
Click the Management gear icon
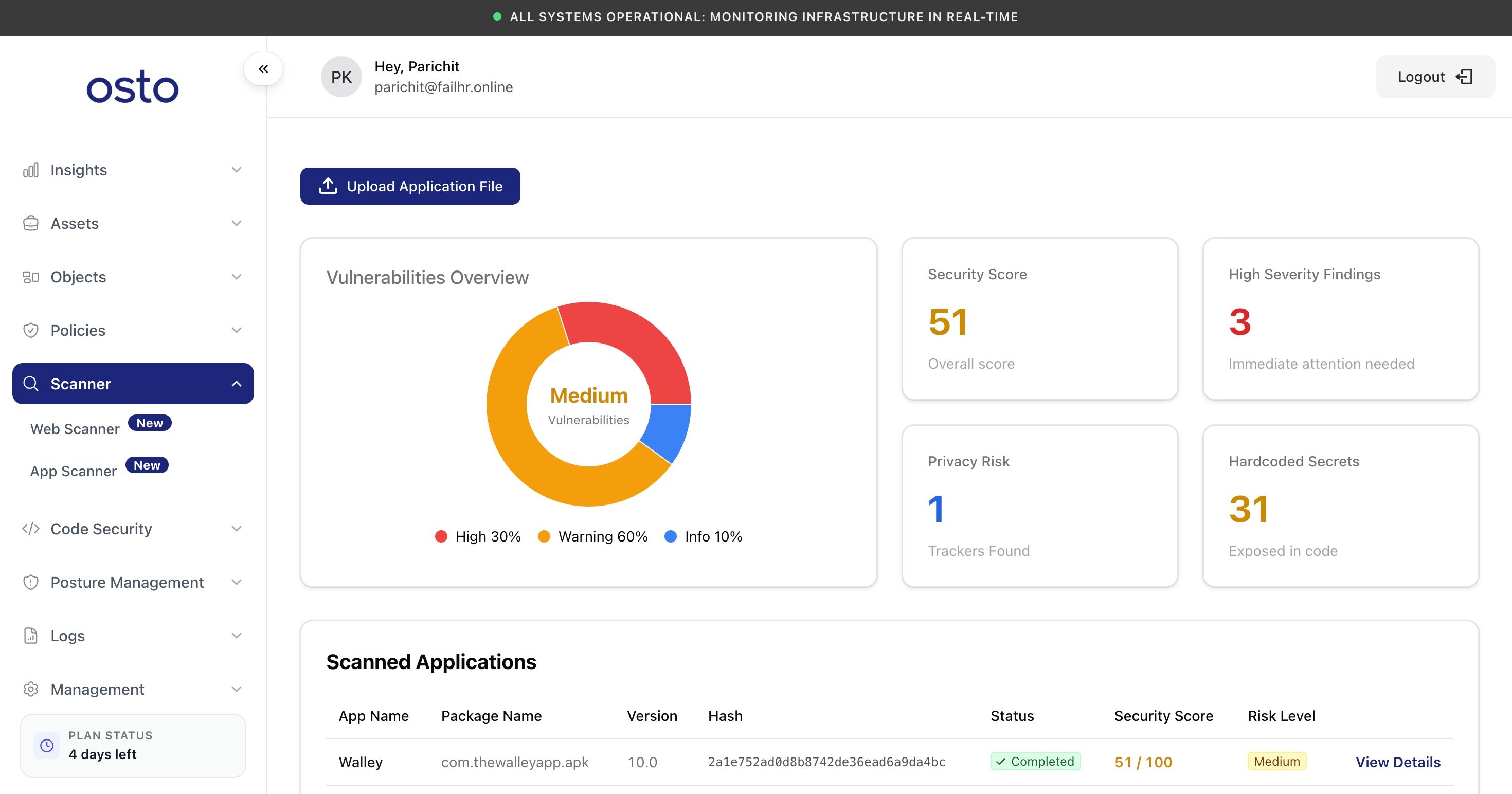[x=30, y=689]
